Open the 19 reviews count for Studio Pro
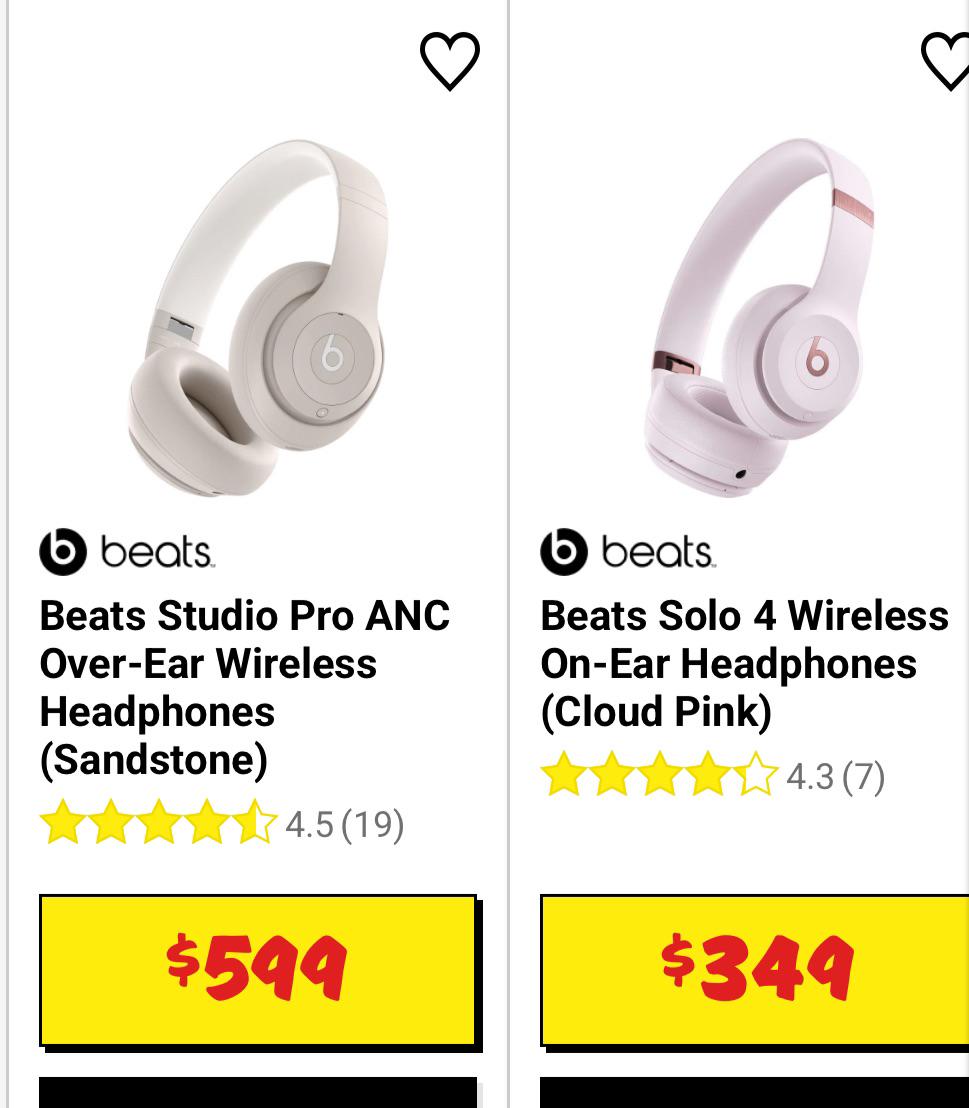Image resolution: width=969 pixels, height=1108 pixels. 372,824
